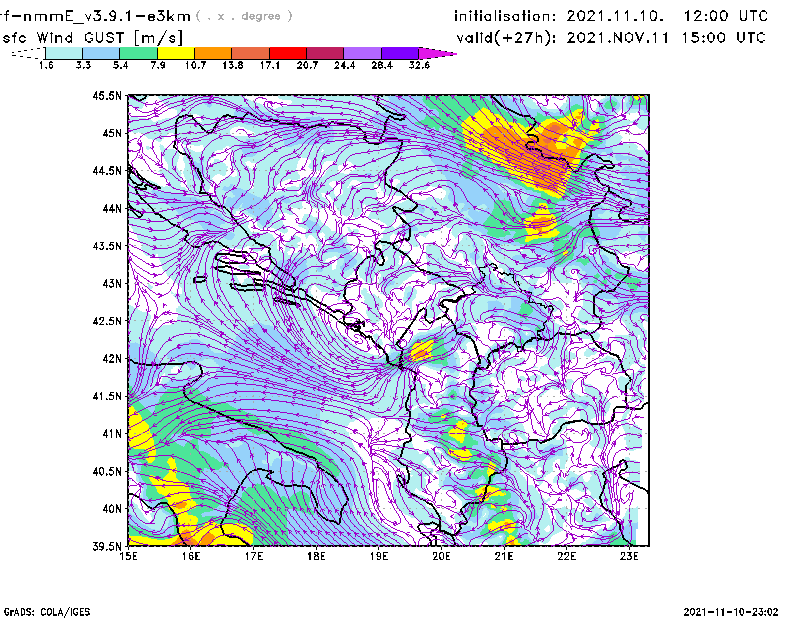Click the 21E longitude label
Viewport: 800px width, 618px height.
(504, 556)
